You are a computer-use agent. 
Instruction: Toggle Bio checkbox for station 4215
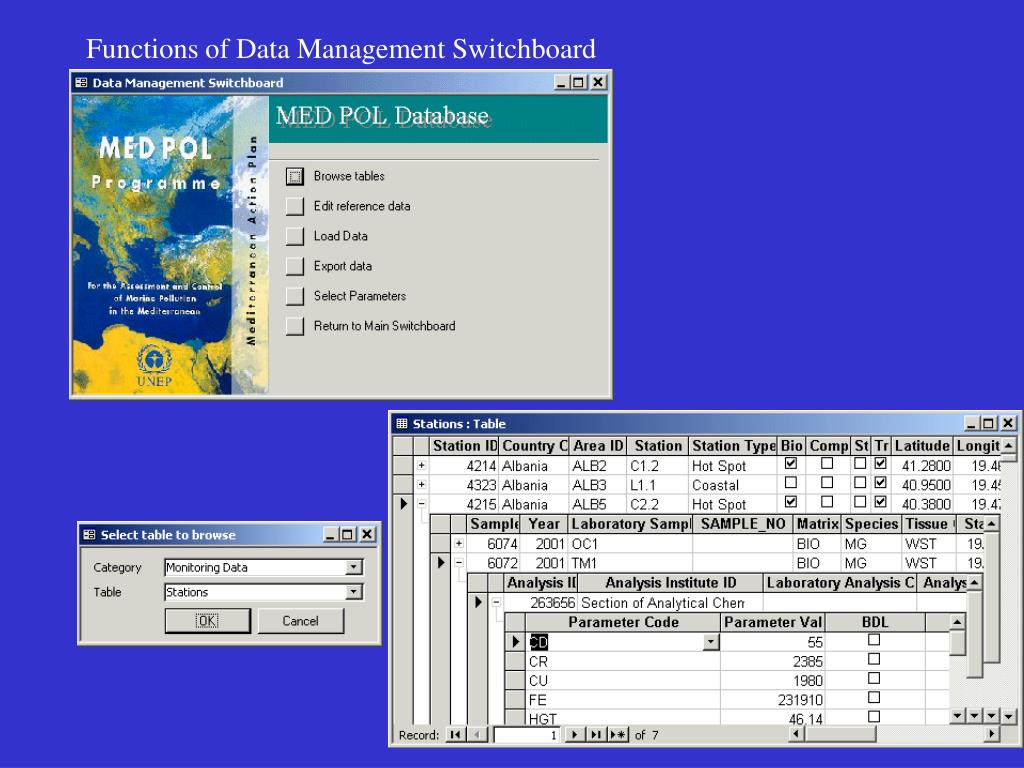click(791, 502)
